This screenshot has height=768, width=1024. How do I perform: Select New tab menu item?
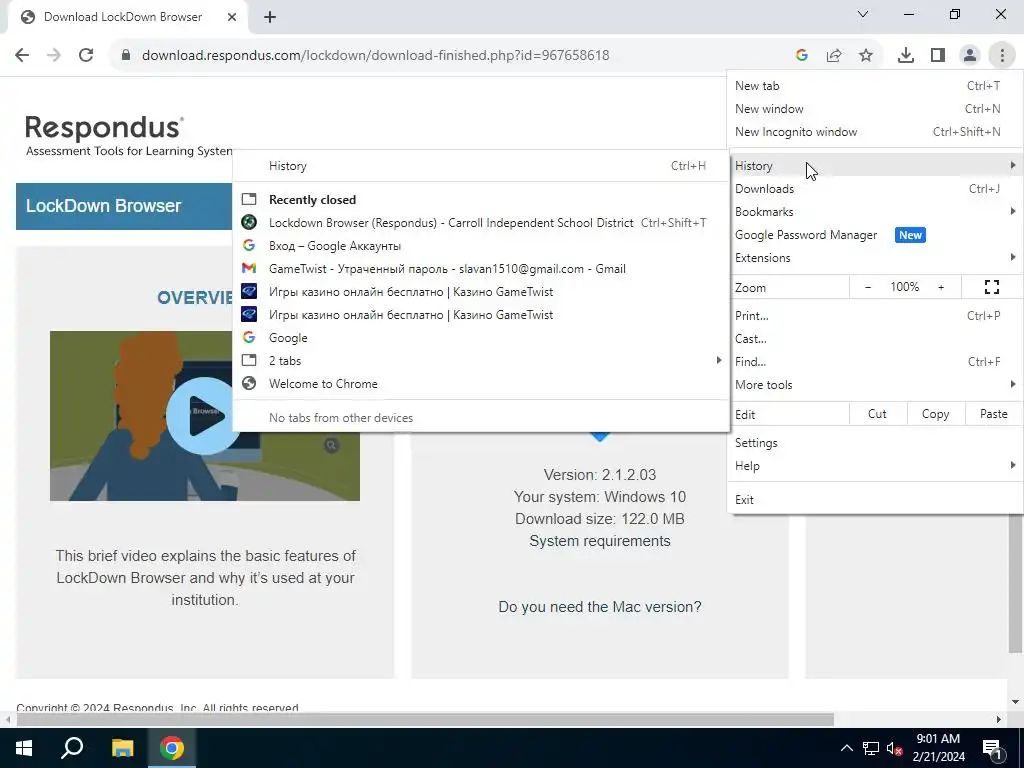(x=875, y=86)
